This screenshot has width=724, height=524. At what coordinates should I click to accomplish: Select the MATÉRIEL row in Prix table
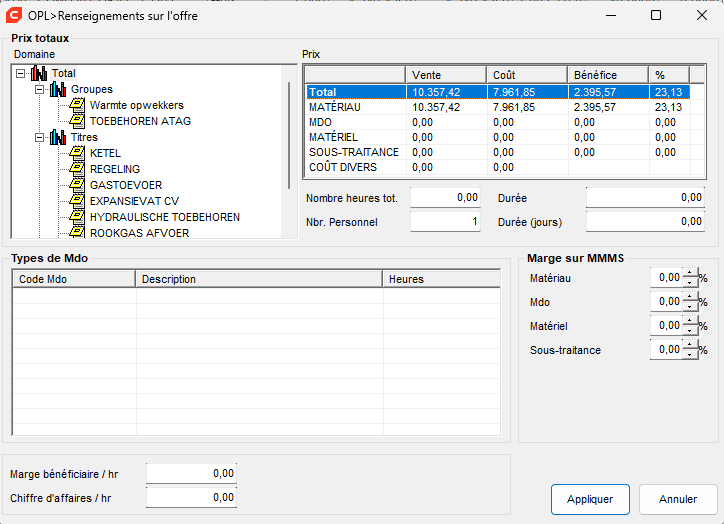click(x=498, y=137)
